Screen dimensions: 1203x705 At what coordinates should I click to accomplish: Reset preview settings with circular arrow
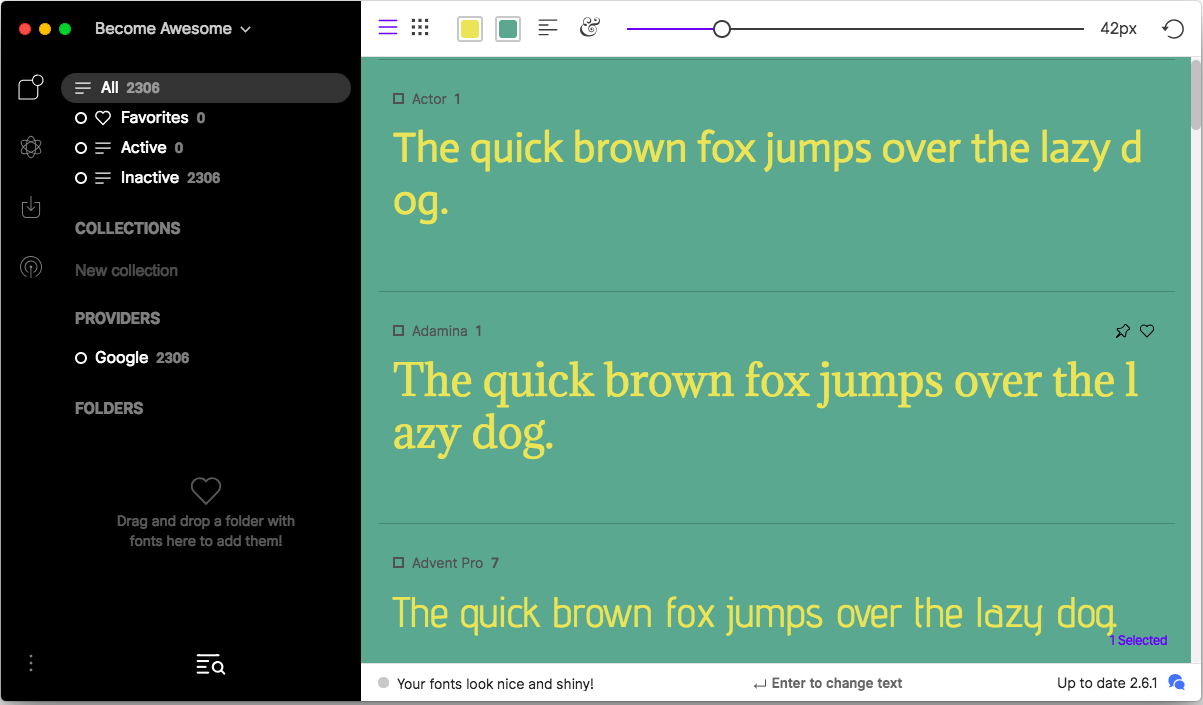pos(1173,29)
